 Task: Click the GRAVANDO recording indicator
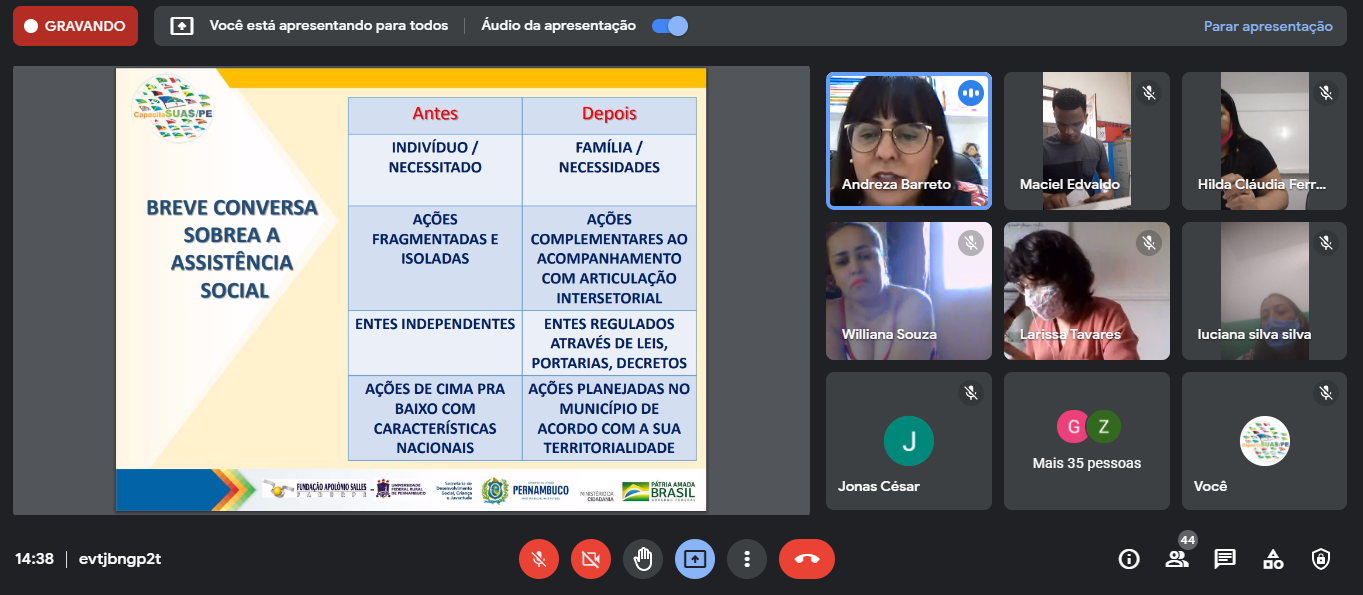[x=75, y=26]
